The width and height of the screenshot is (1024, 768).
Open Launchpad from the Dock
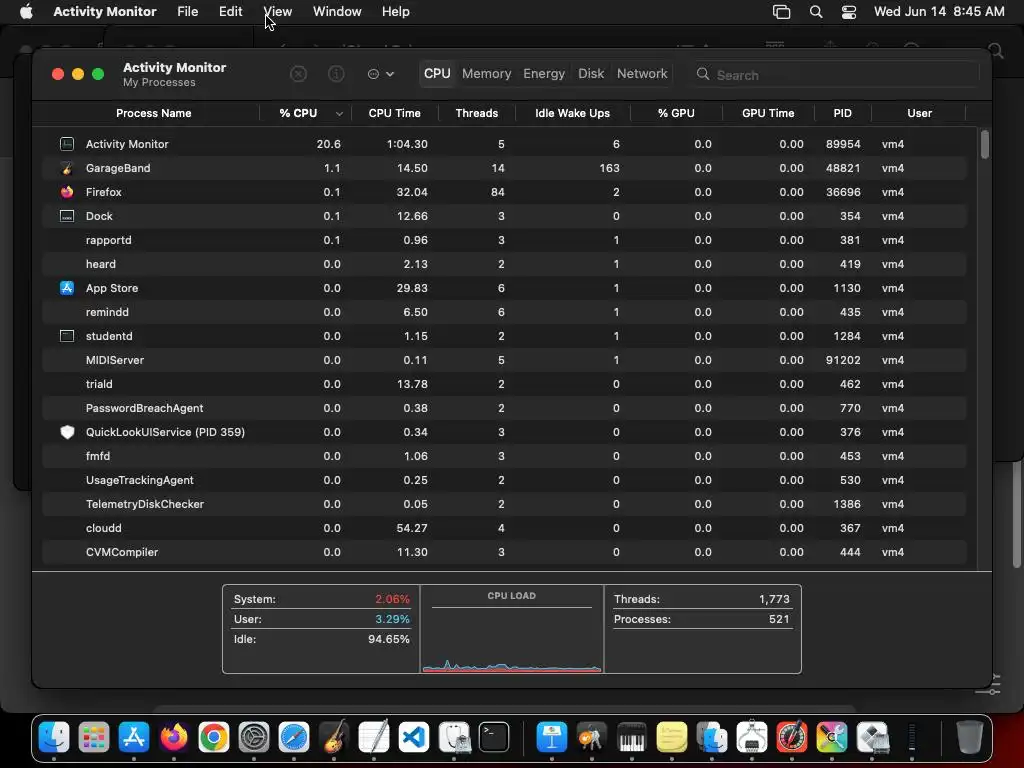[x=94, y=738]
